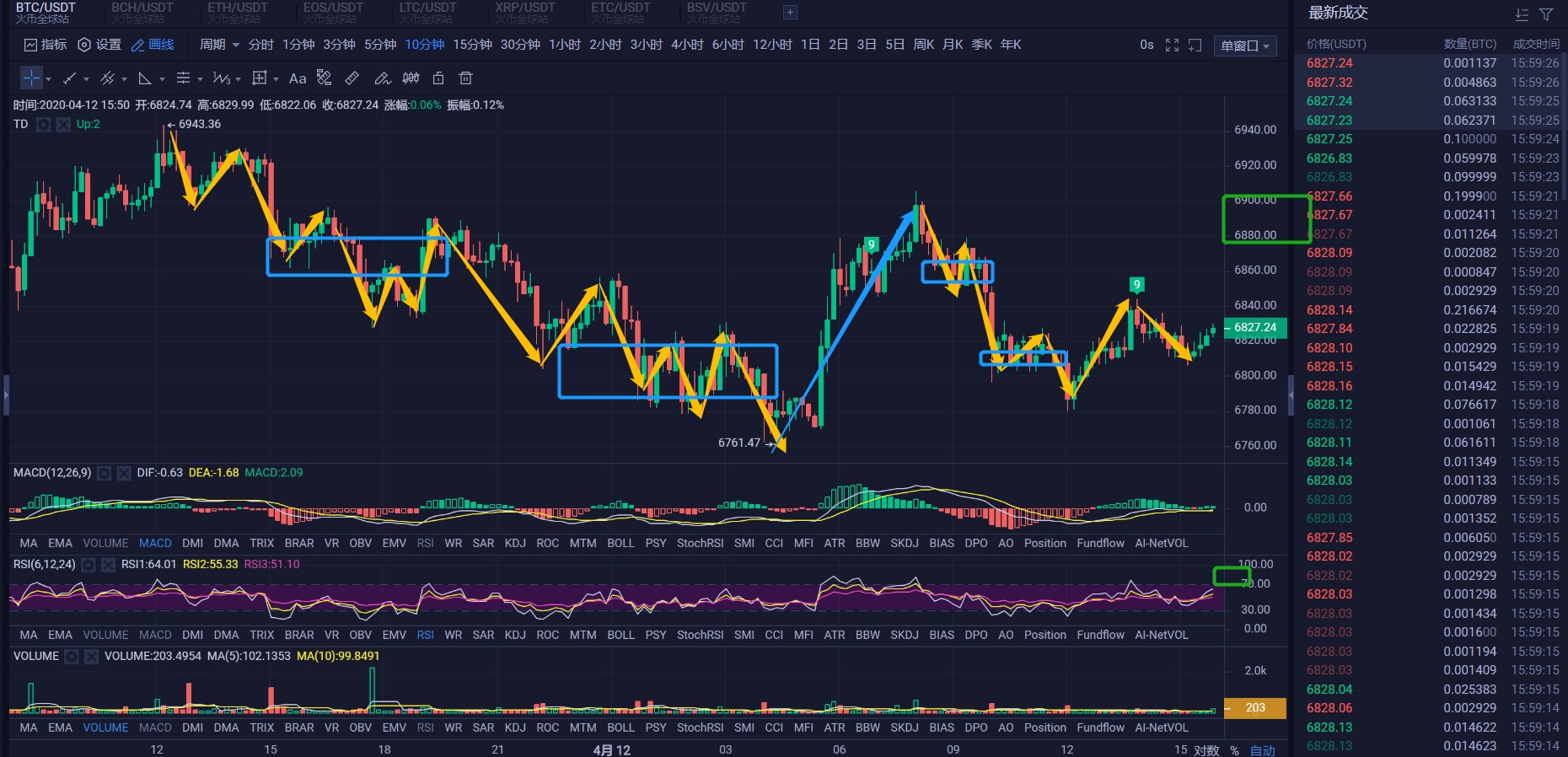Enter fullscreen chart mode
This screenshot has height=757, width=1568.
pyautogui.click(x=1172, y=45)
